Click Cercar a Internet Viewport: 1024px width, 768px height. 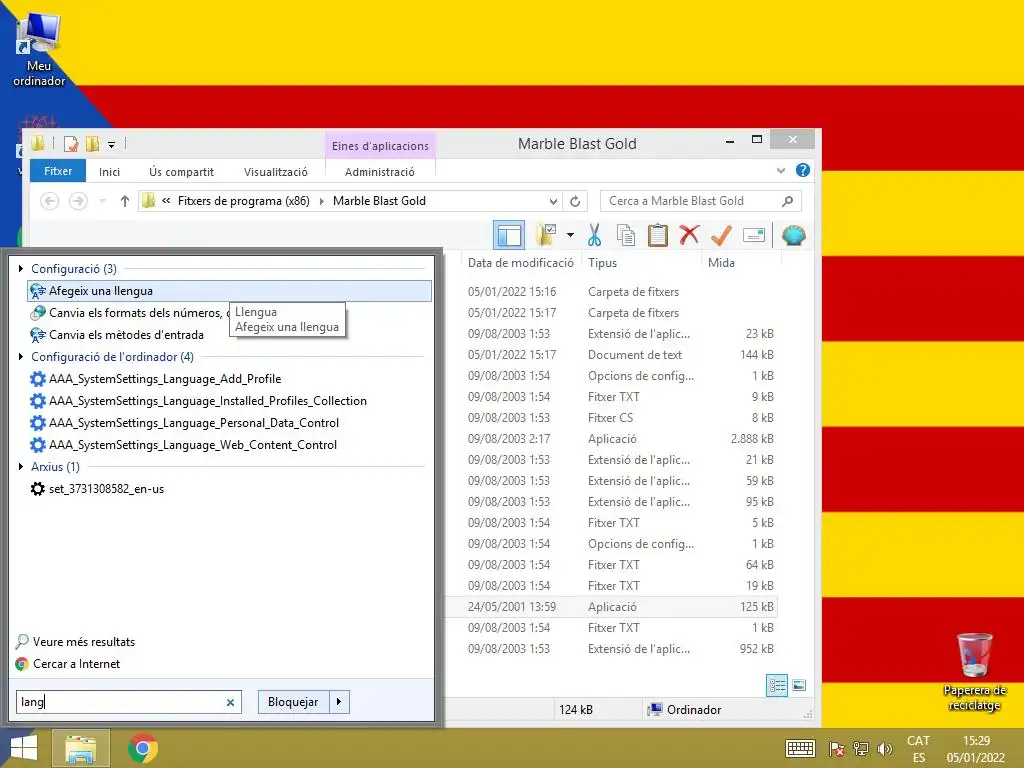(x=68, y=664)
